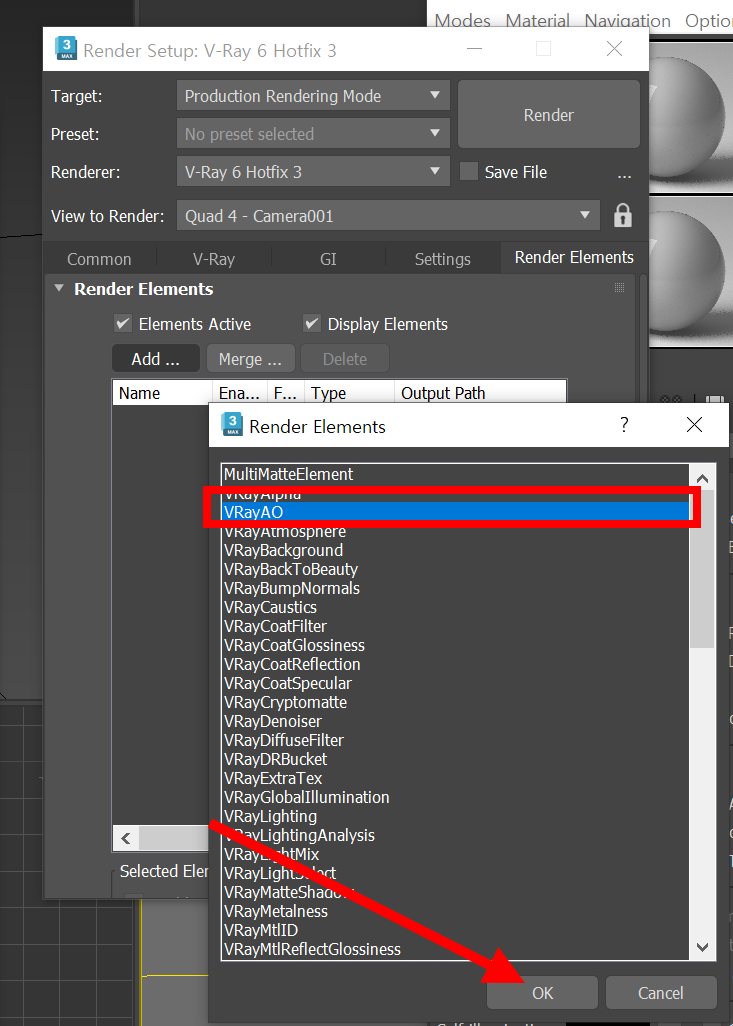Click the down arrow of the element list scrollbar
The height and width of the screenshot is (1026, 733).
702,947
